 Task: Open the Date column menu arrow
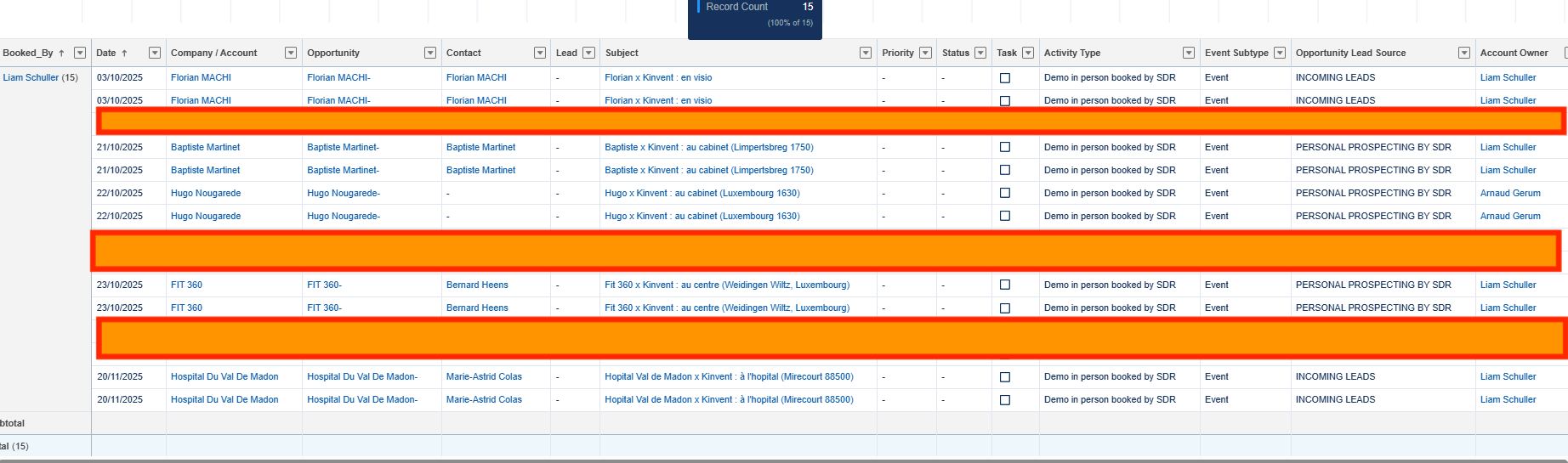tap(155, 53)
